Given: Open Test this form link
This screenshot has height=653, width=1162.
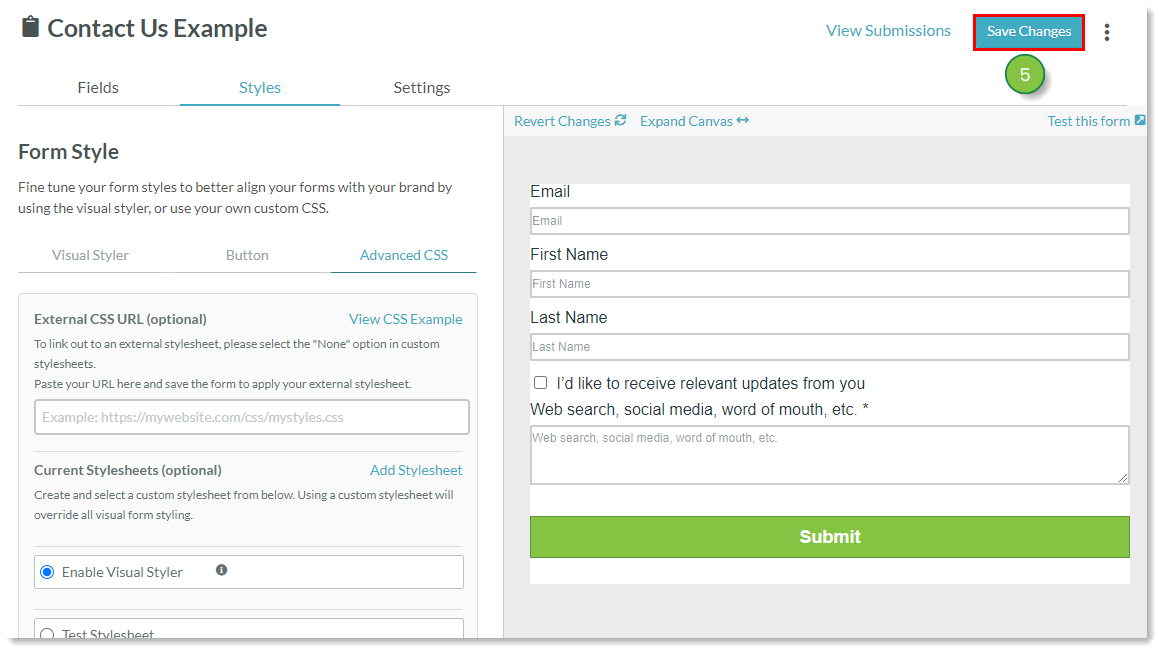Looking at the screenshot, I should coord(1096,121).
